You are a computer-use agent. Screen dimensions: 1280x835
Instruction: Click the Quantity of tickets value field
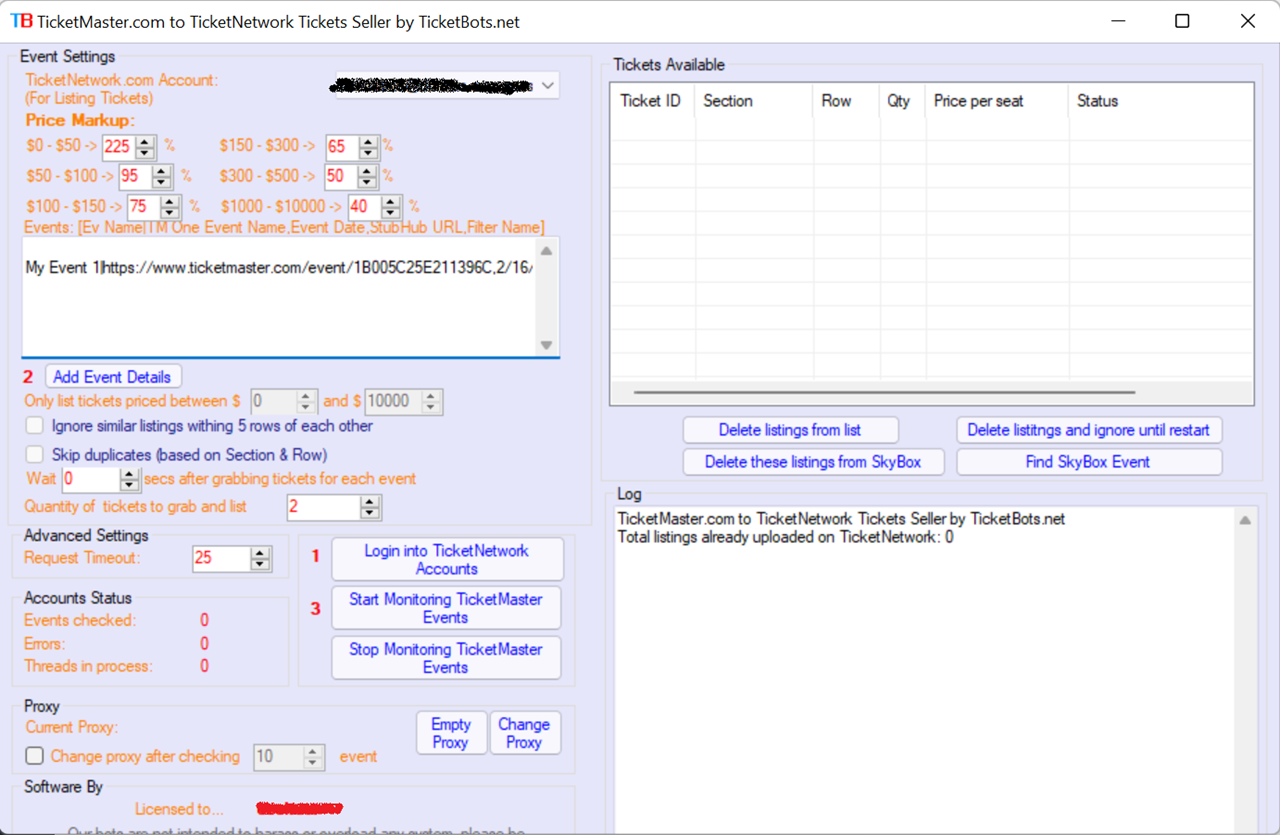click(x=323, y=507)
